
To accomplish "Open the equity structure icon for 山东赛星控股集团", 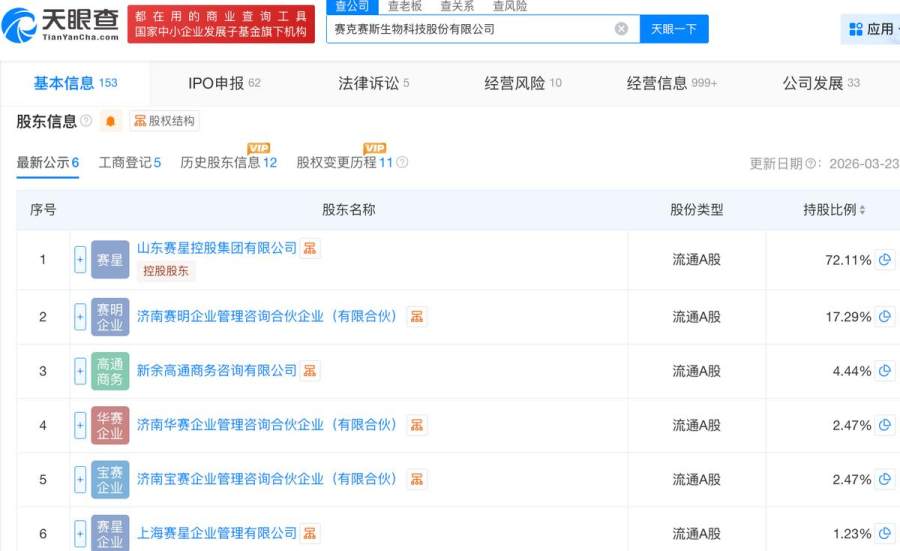I will (310, 248).
